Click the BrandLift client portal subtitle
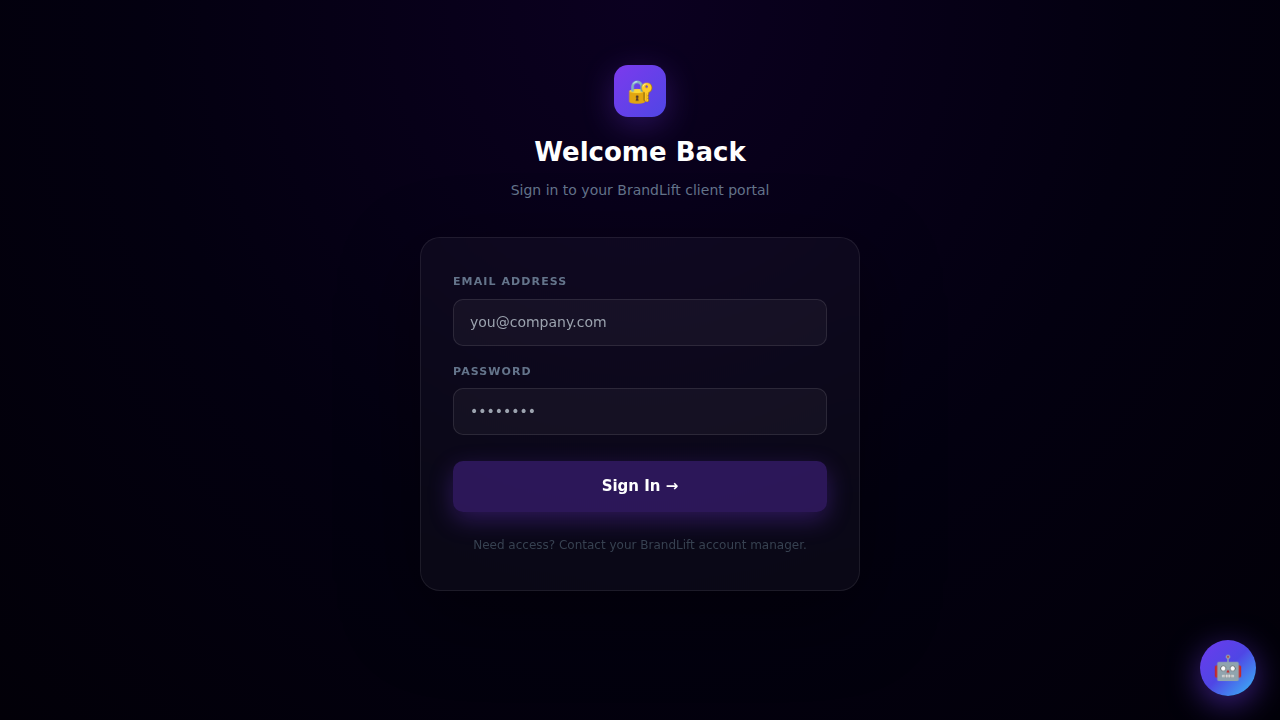Screen dimensions: 1280x720 click(640, 190)
